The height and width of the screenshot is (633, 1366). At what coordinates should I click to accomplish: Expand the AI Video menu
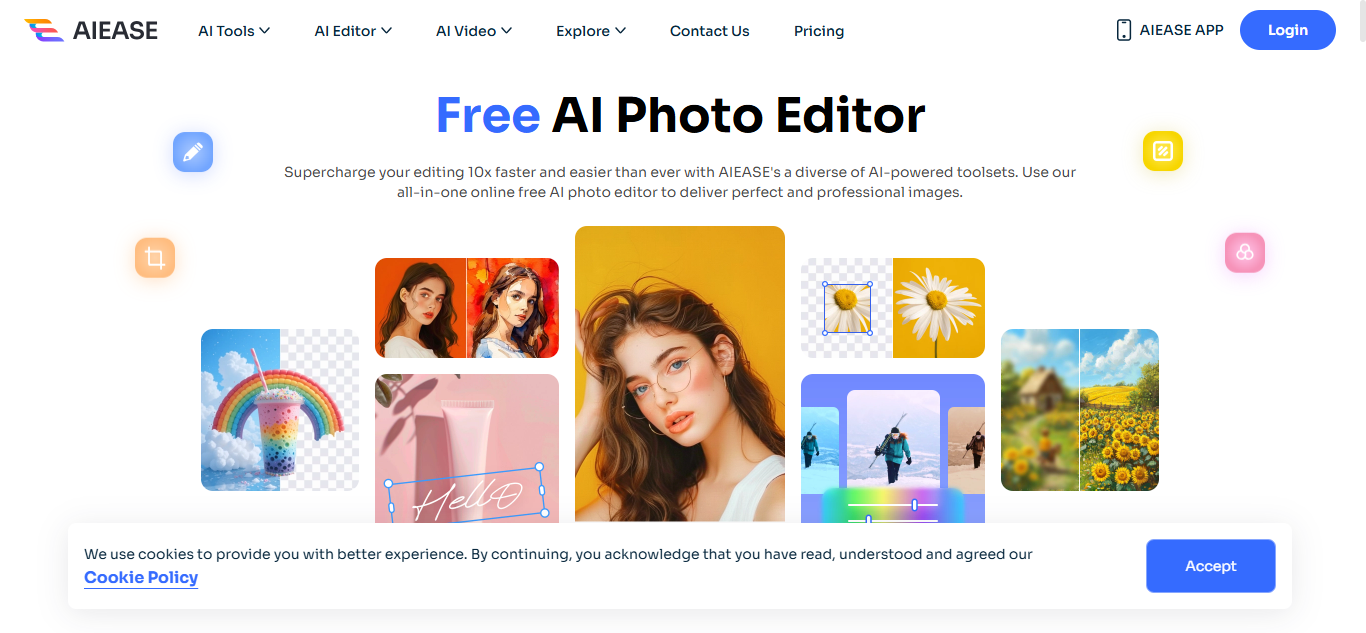click(474, 31)
